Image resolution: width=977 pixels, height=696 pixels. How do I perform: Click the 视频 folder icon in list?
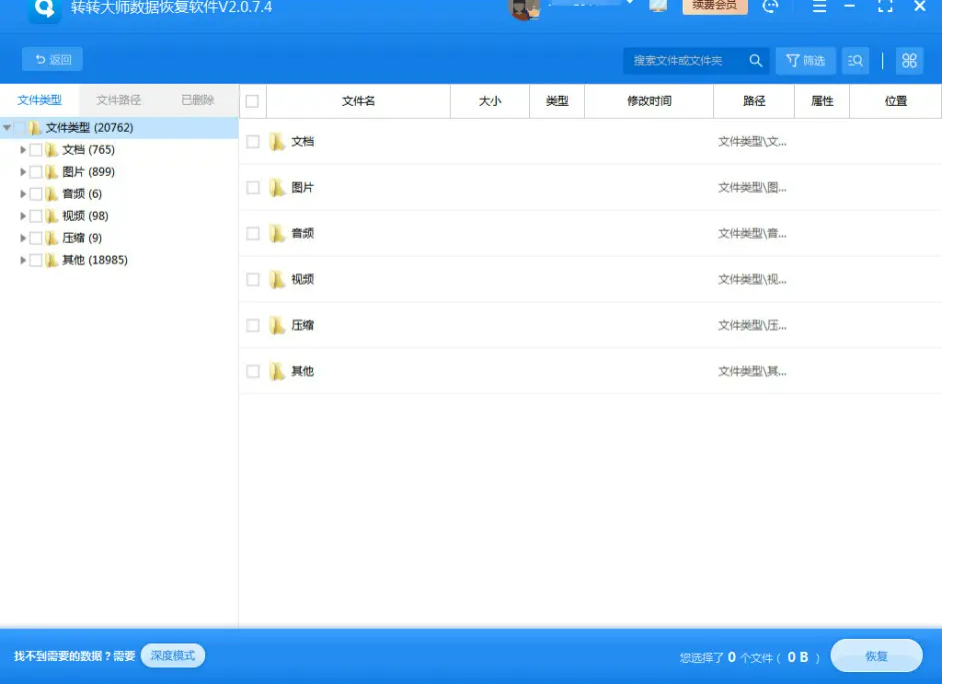pos(277,279)
